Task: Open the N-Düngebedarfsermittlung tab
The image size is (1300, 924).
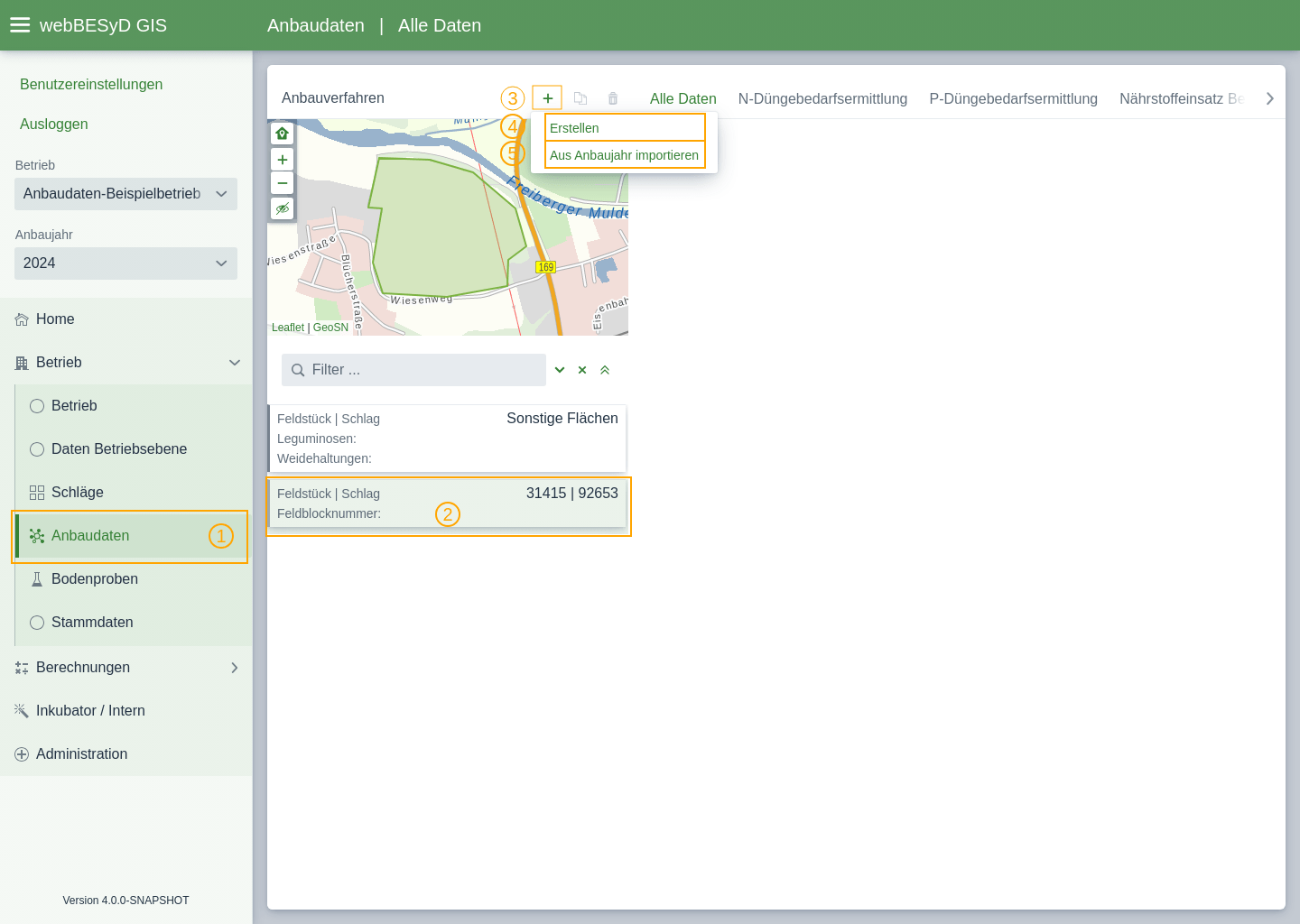Action: [x=822, y=99]
